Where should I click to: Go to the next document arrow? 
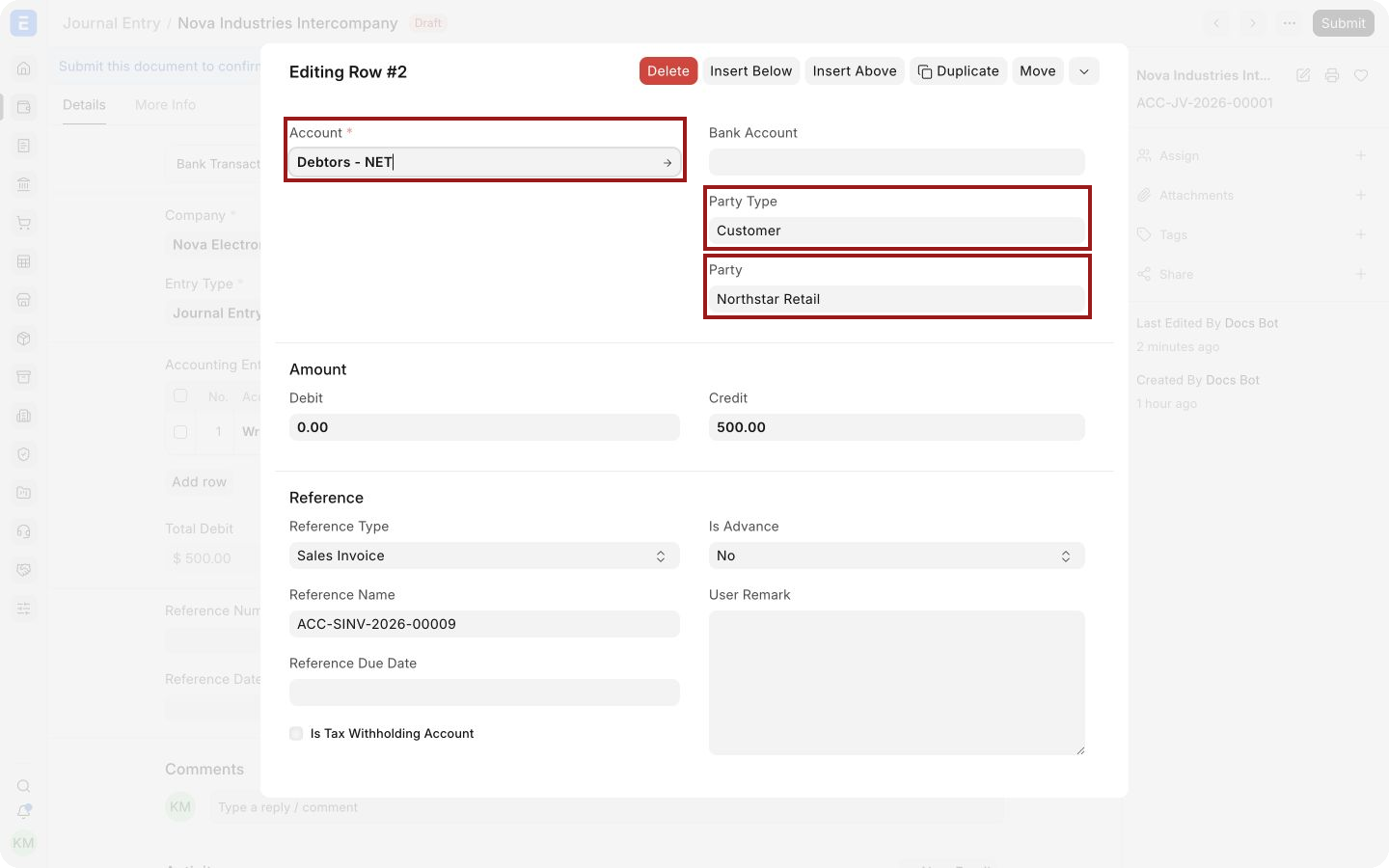(1253, 23)
